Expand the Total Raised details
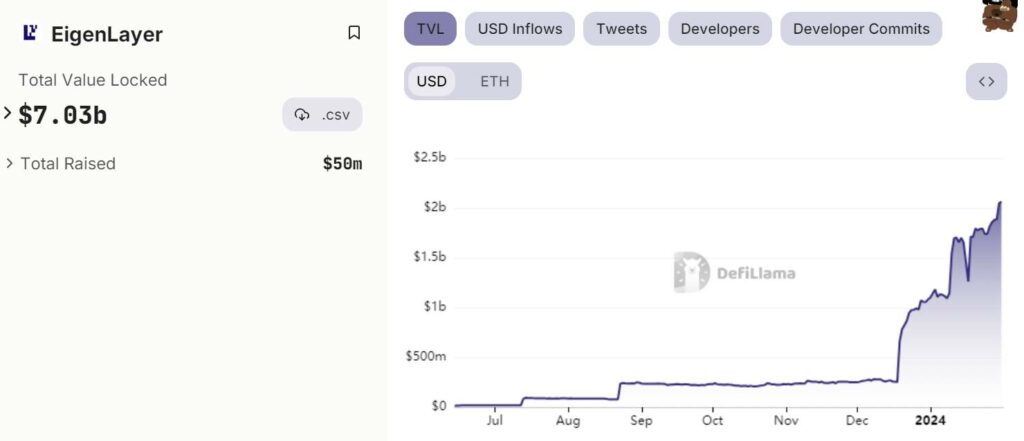Viewport: 1024px width, 441px height. [x=9, y=163]
